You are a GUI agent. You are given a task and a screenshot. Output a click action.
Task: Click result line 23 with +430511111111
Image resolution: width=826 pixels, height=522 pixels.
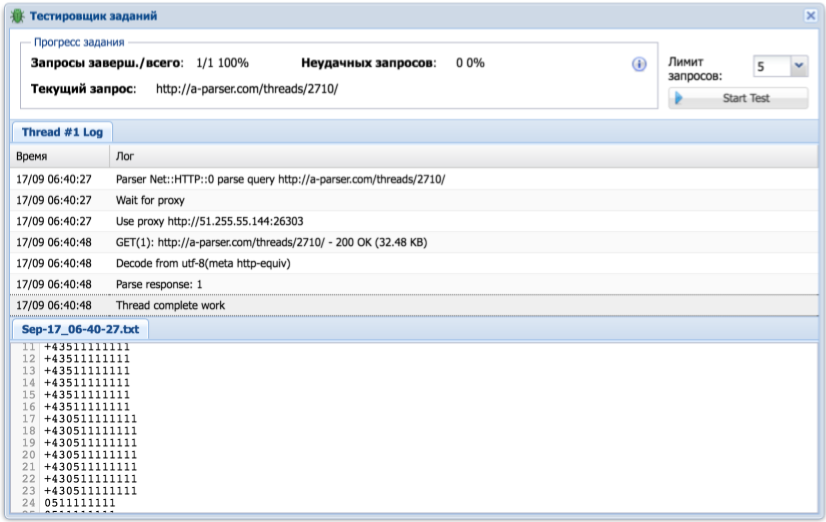click(91, 491)
